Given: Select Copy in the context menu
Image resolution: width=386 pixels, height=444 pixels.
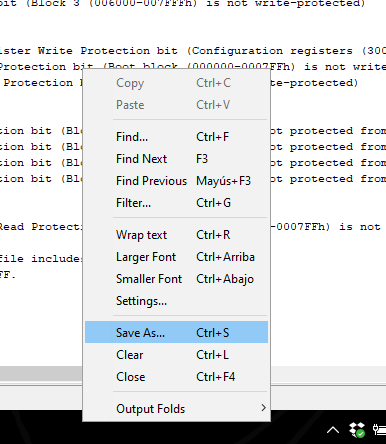Looking at the screenshot, I should [176, 83].
